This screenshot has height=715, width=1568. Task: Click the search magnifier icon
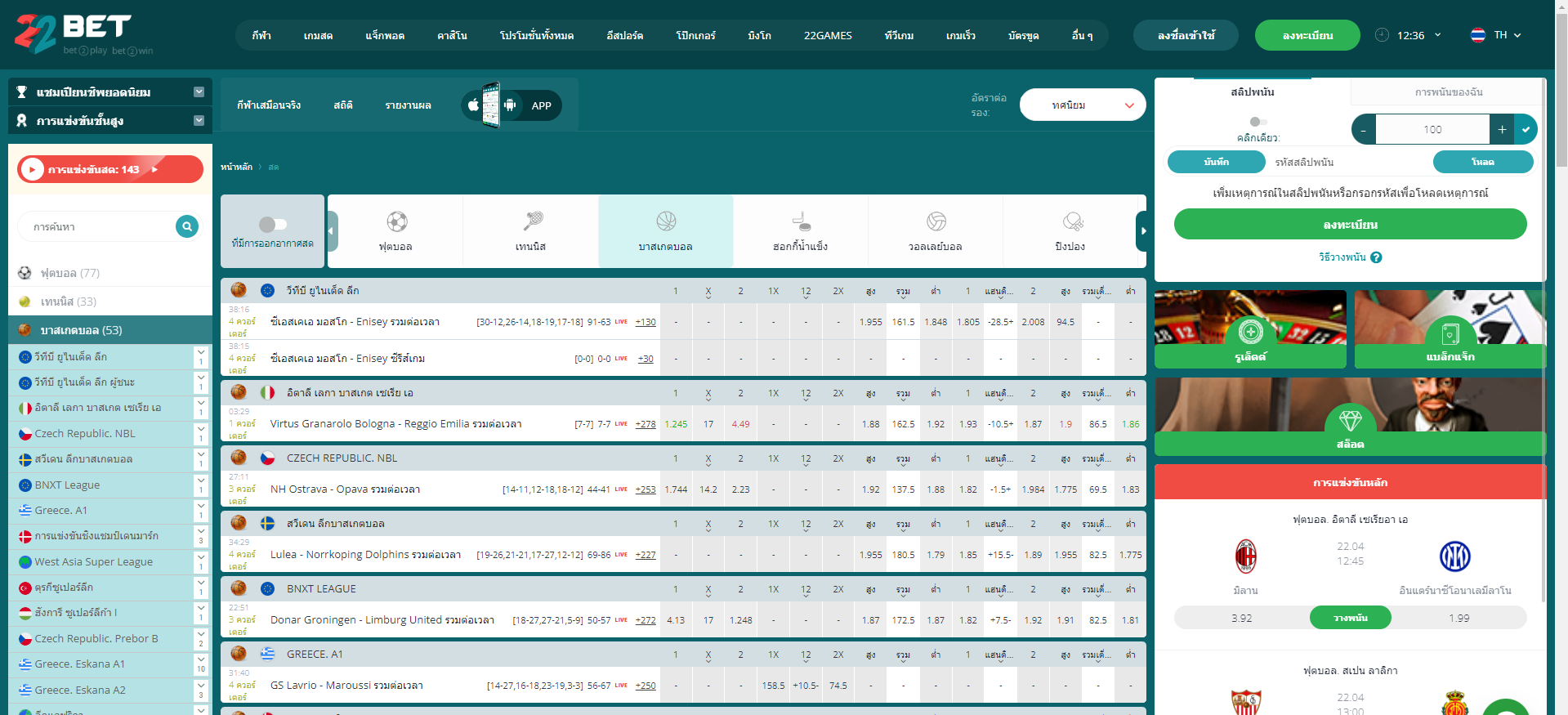point(187,226)
